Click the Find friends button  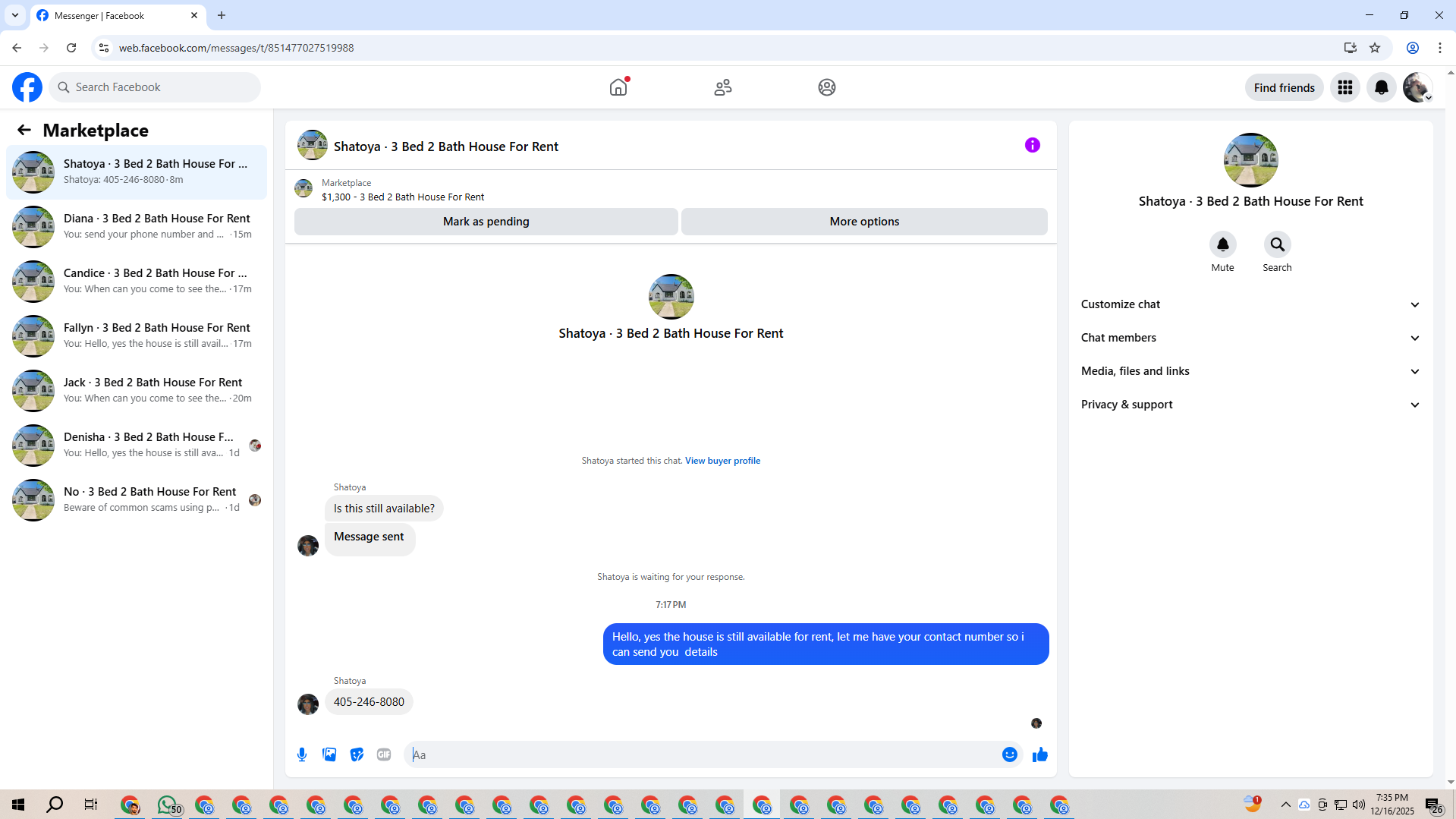pos(1285,87)
